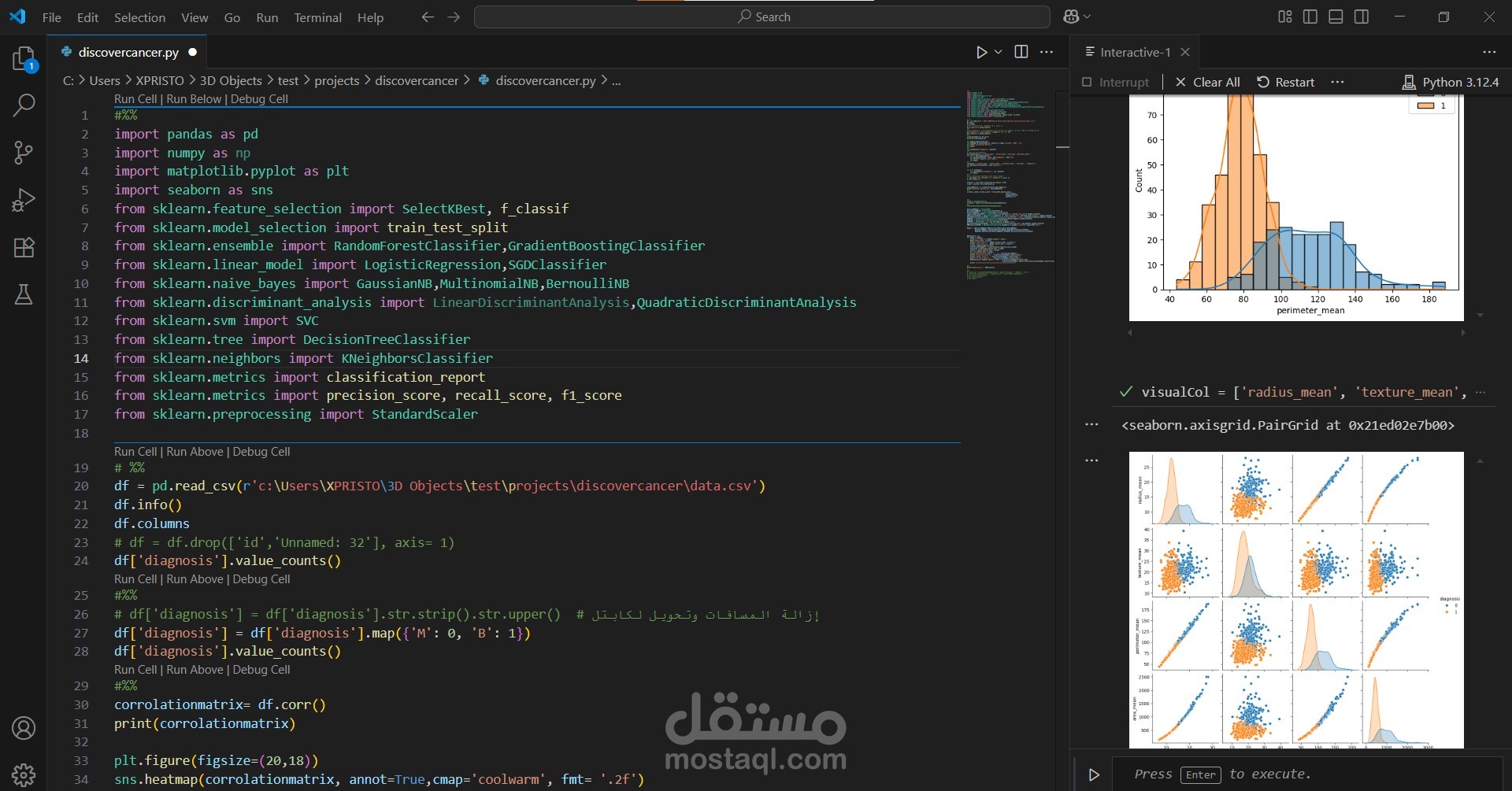The width and height of the screenshot is (1512, 791).
Task: Click Clear All in the Interactive window
Action: point(1207,82)
